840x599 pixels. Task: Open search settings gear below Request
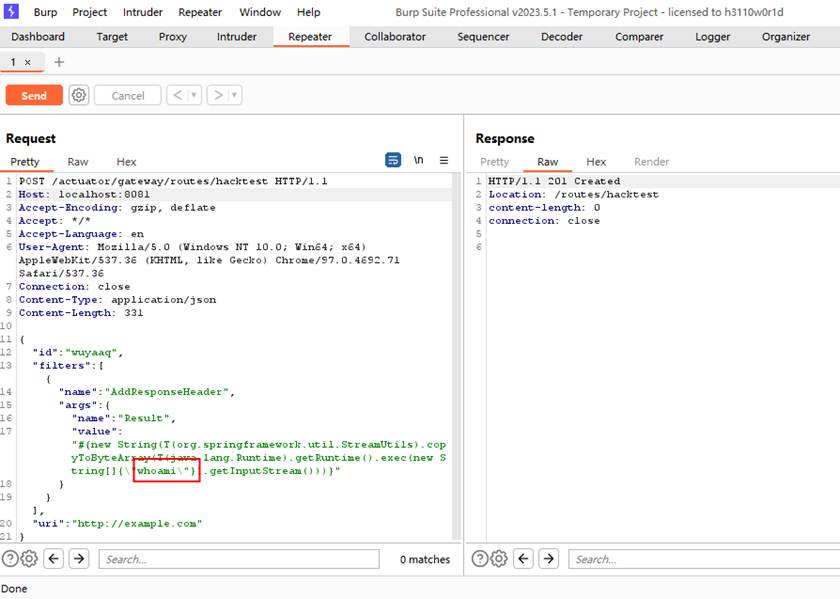[x=29, y=559]
